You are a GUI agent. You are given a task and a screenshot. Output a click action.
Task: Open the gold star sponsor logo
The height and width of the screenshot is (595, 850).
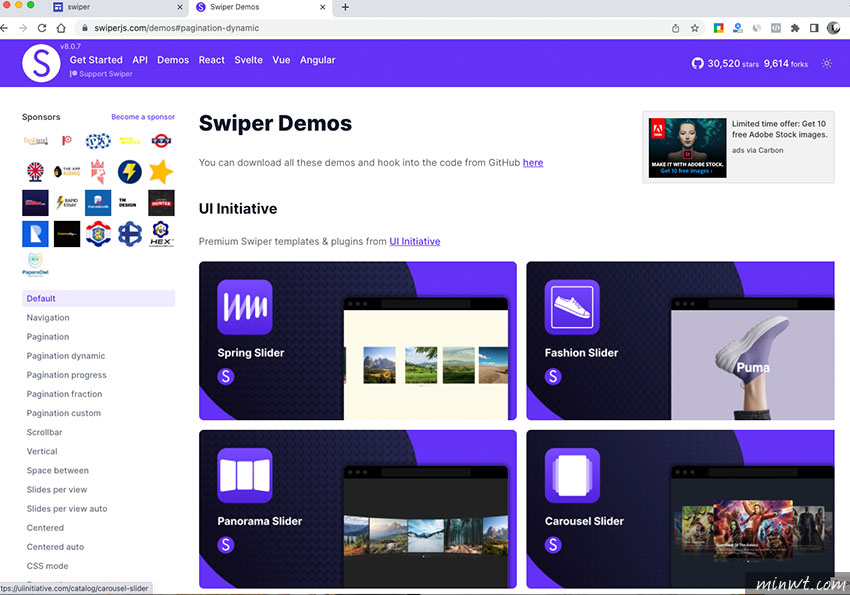(x=161, y=172)
